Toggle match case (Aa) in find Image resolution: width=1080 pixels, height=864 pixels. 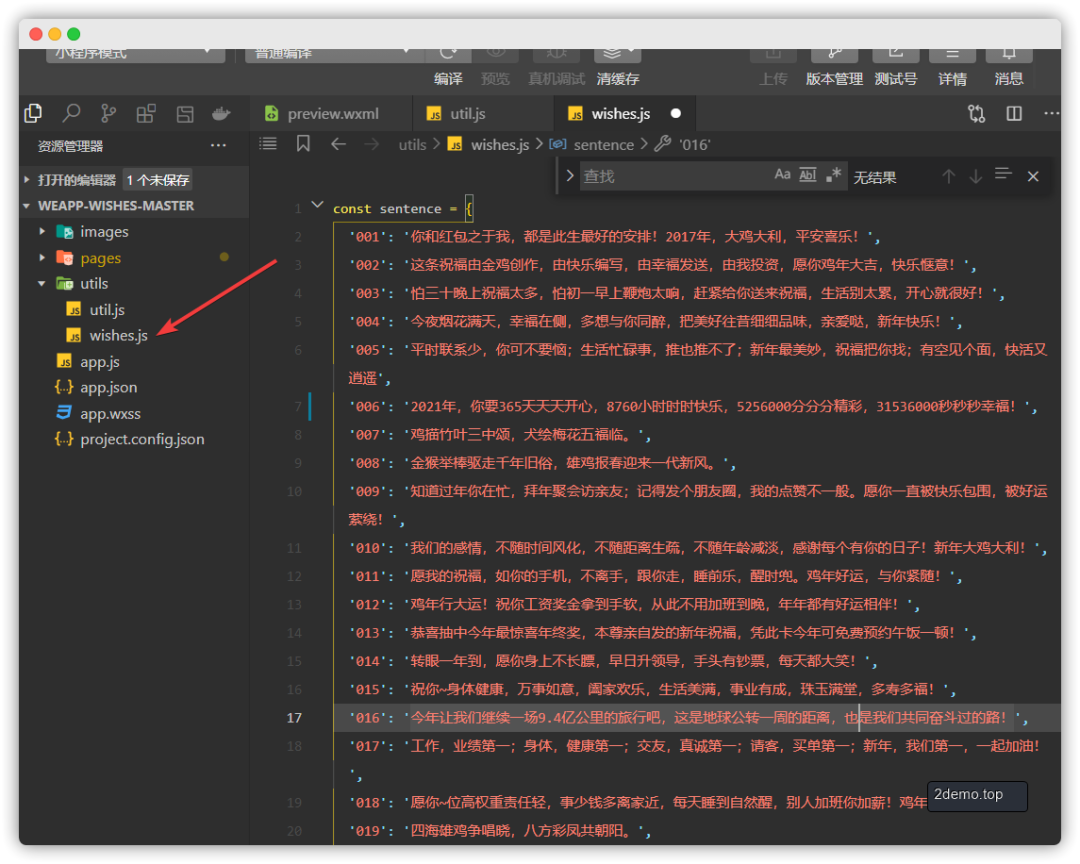coord(782,174)
